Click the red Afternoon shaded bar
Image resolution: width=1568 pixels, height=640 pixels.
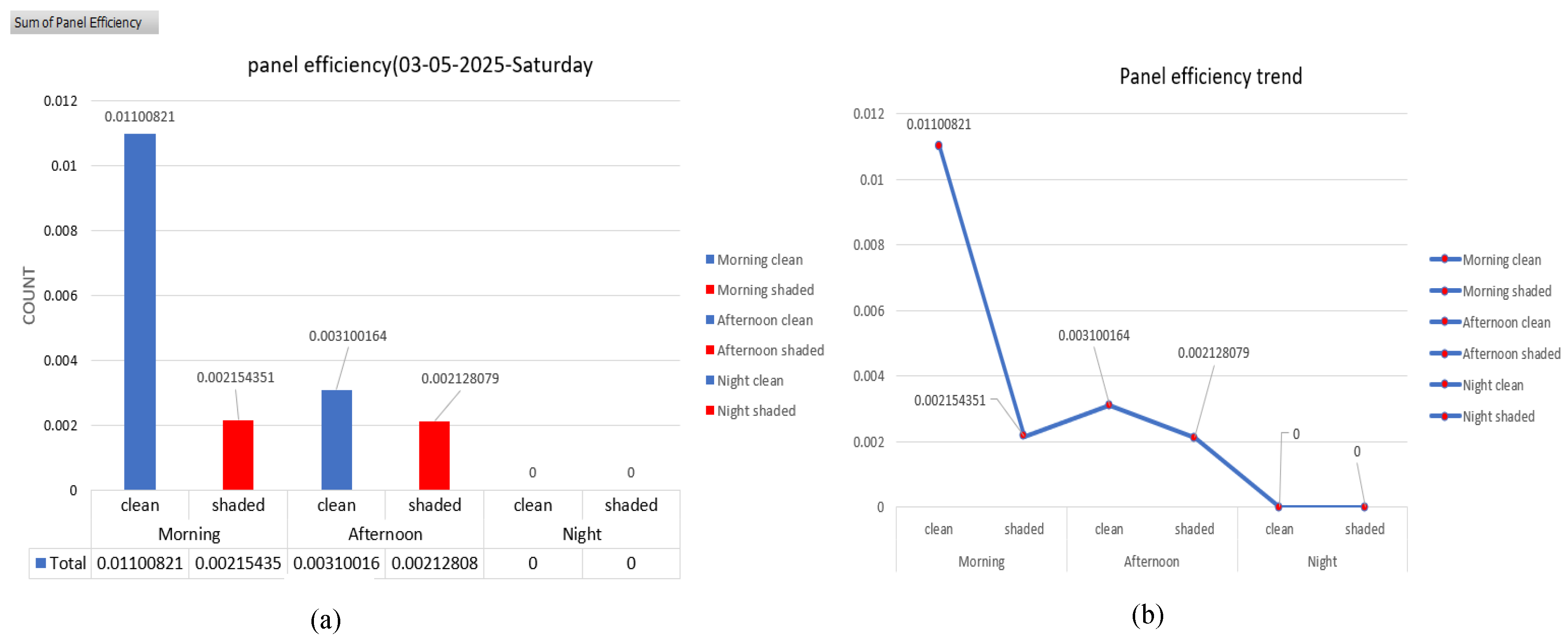(434, 455)
